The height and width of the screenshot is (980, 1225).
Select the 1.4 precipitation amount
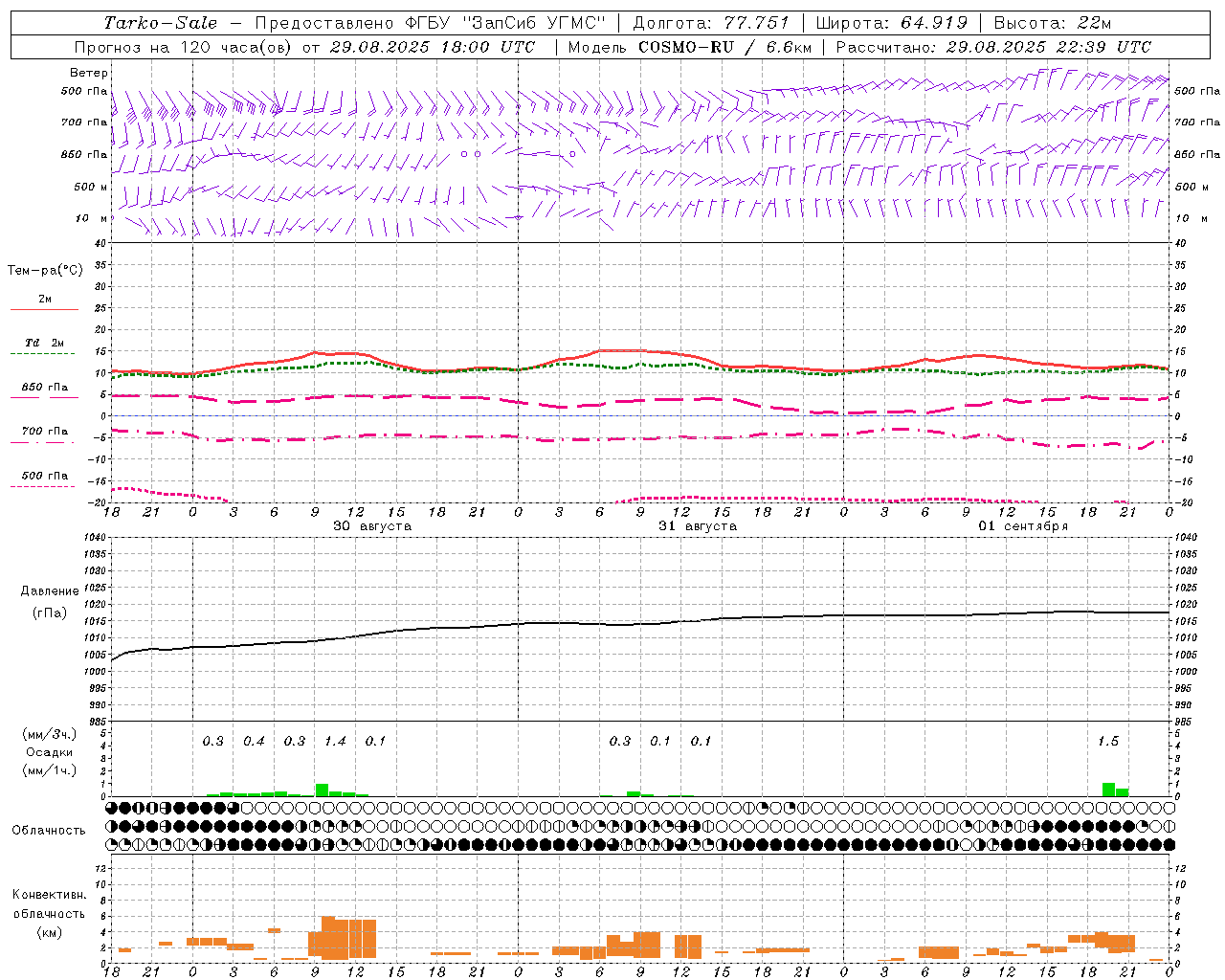pos(335,741)
